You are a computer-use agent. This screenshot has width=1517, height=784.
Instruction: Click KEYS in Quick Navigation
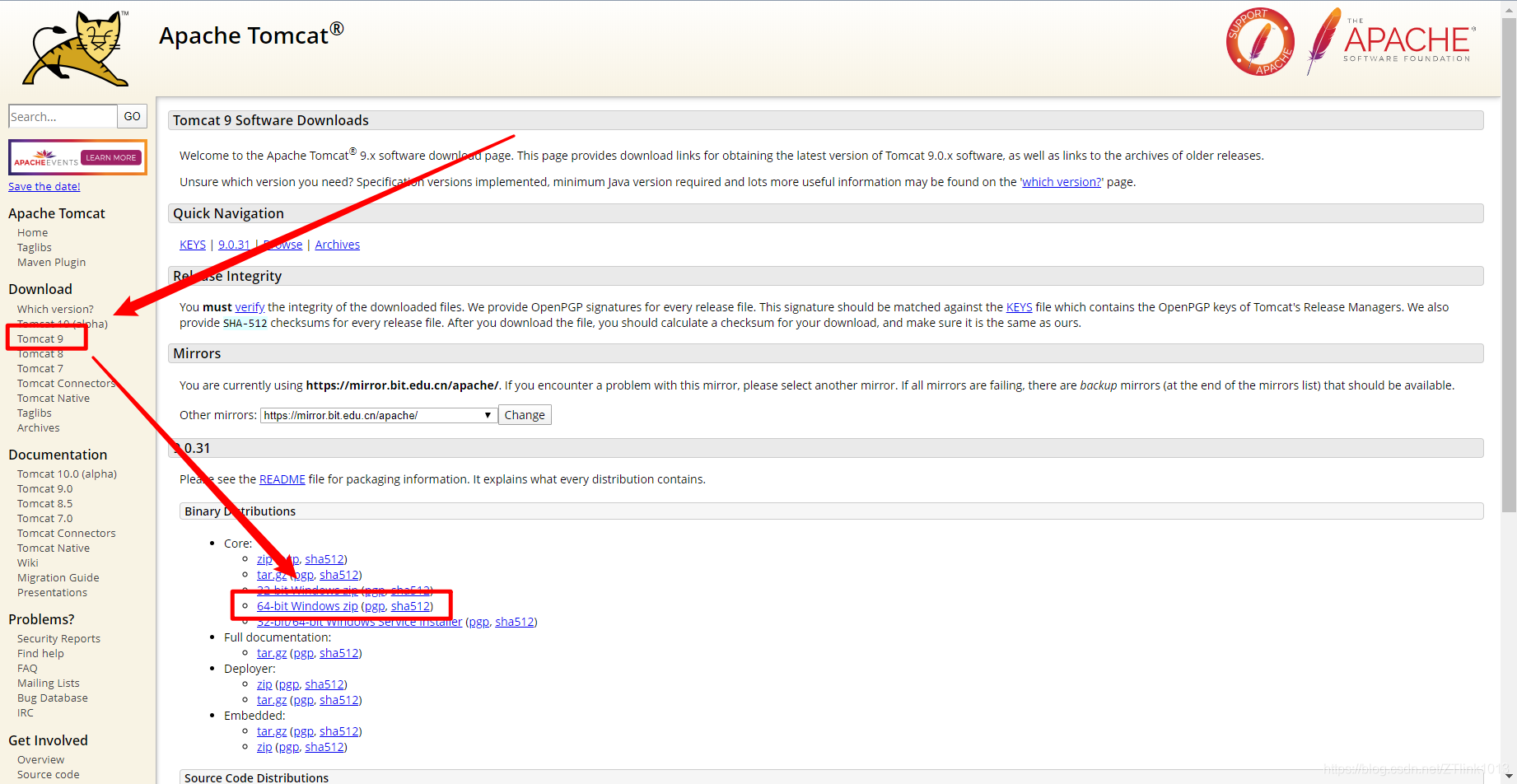coord(193,245)
